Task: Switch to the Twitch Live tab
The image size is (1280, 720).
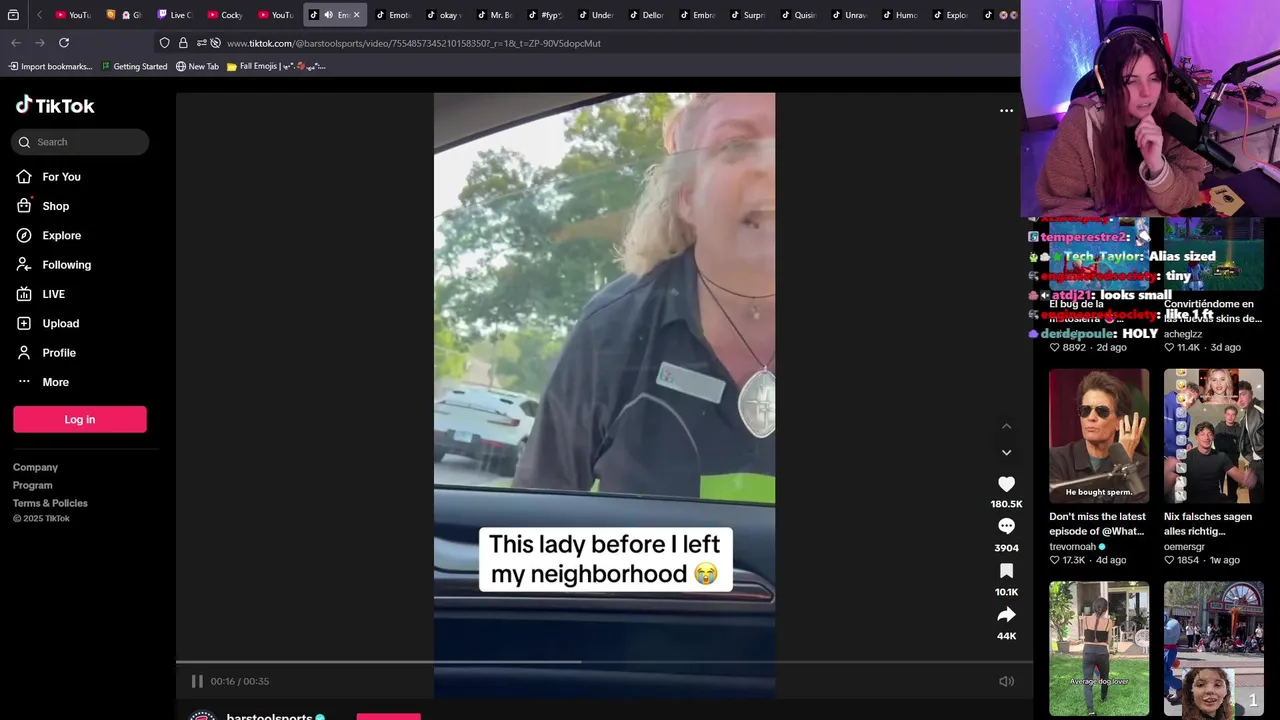Action: coord(175,15)
